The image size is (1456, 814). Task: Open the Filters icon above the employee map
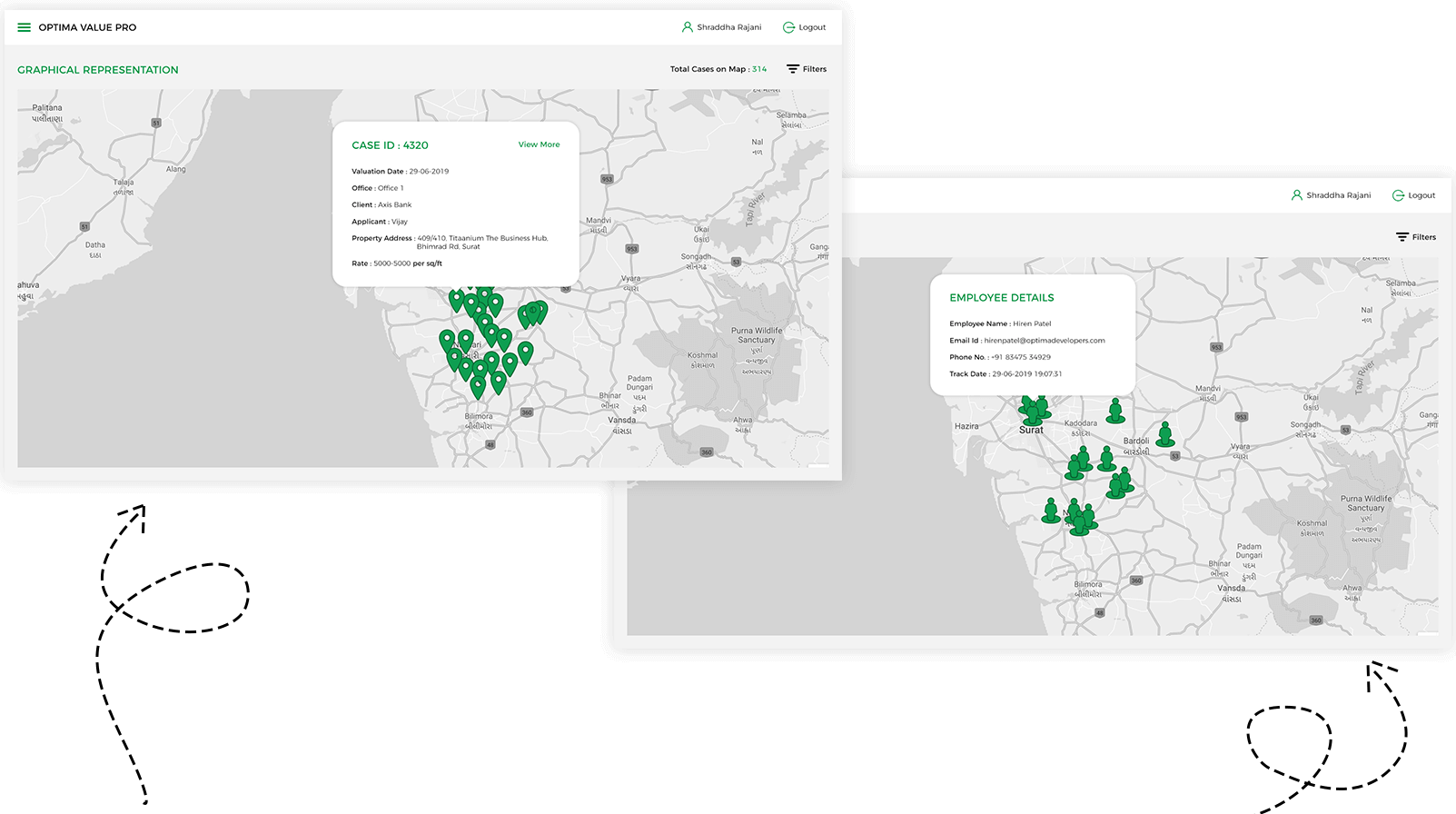click(1402, 237)
